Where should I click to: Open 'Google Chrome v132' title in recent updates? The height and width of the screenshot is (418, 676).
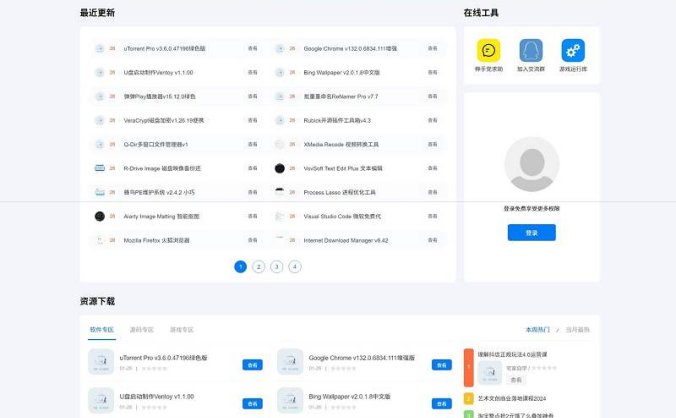350,49
